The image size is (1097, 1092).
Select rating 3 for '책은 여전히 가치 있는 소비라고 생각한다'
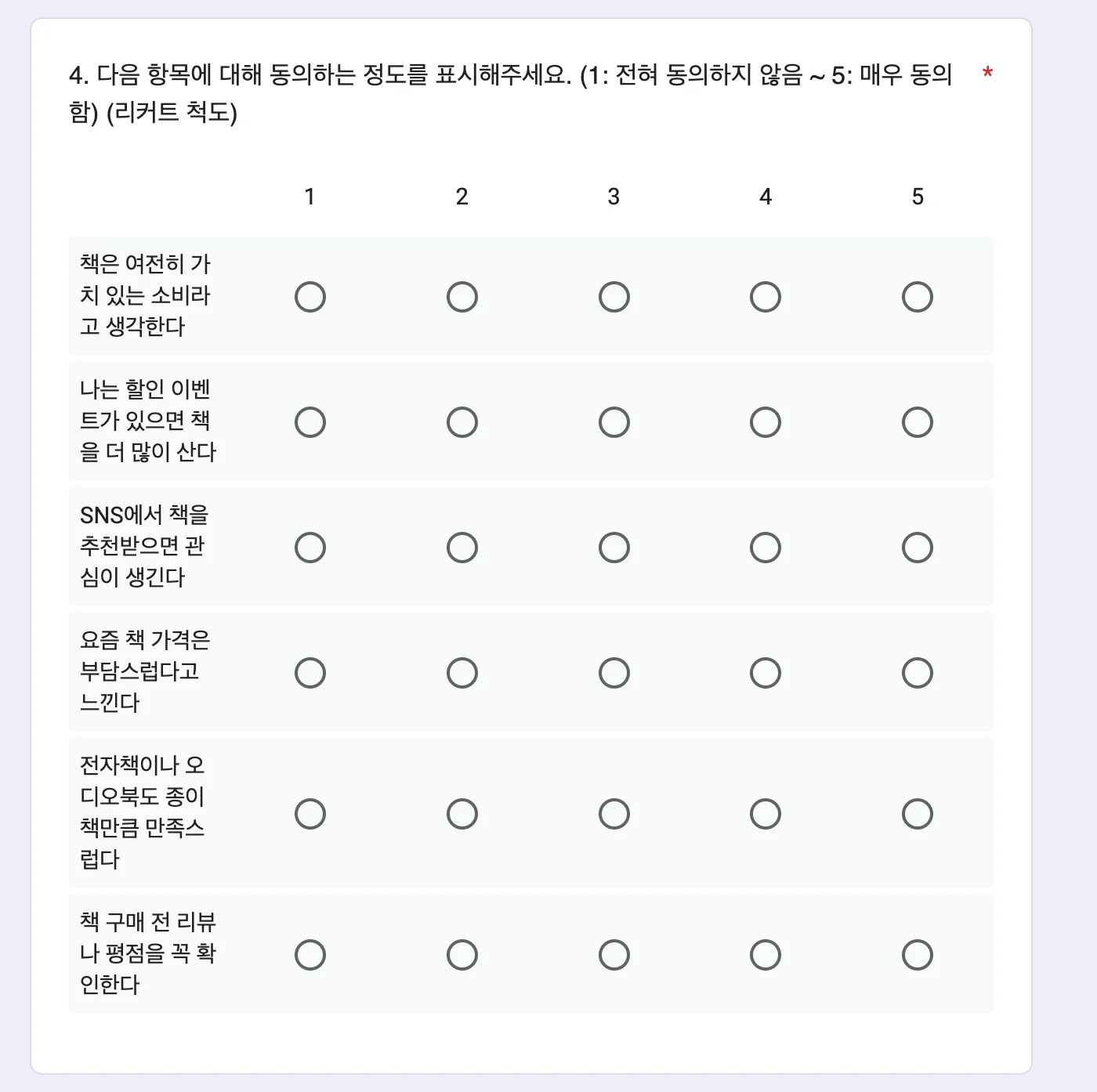tap(614, 296)
